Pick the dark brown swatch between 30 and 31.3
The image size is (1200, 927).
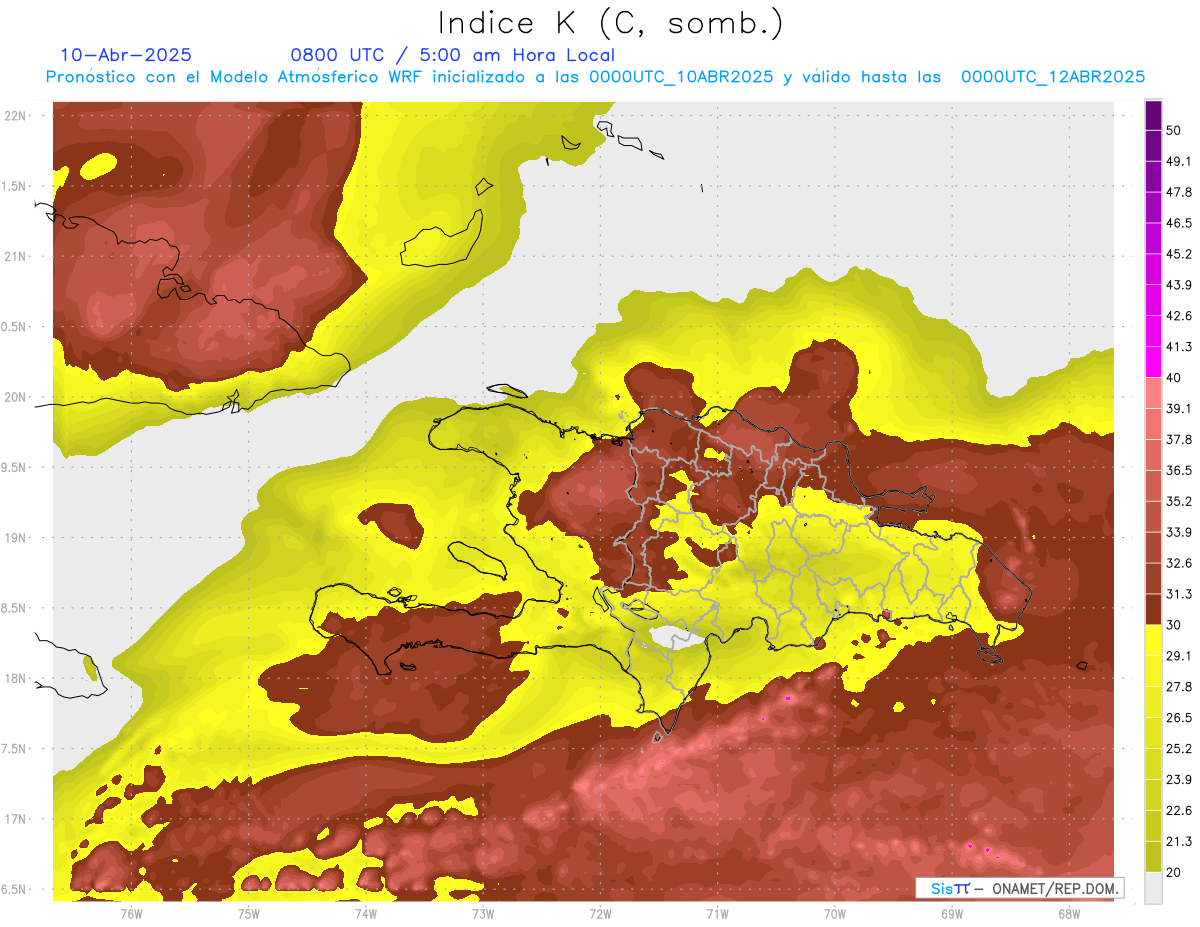point(1153,610)
